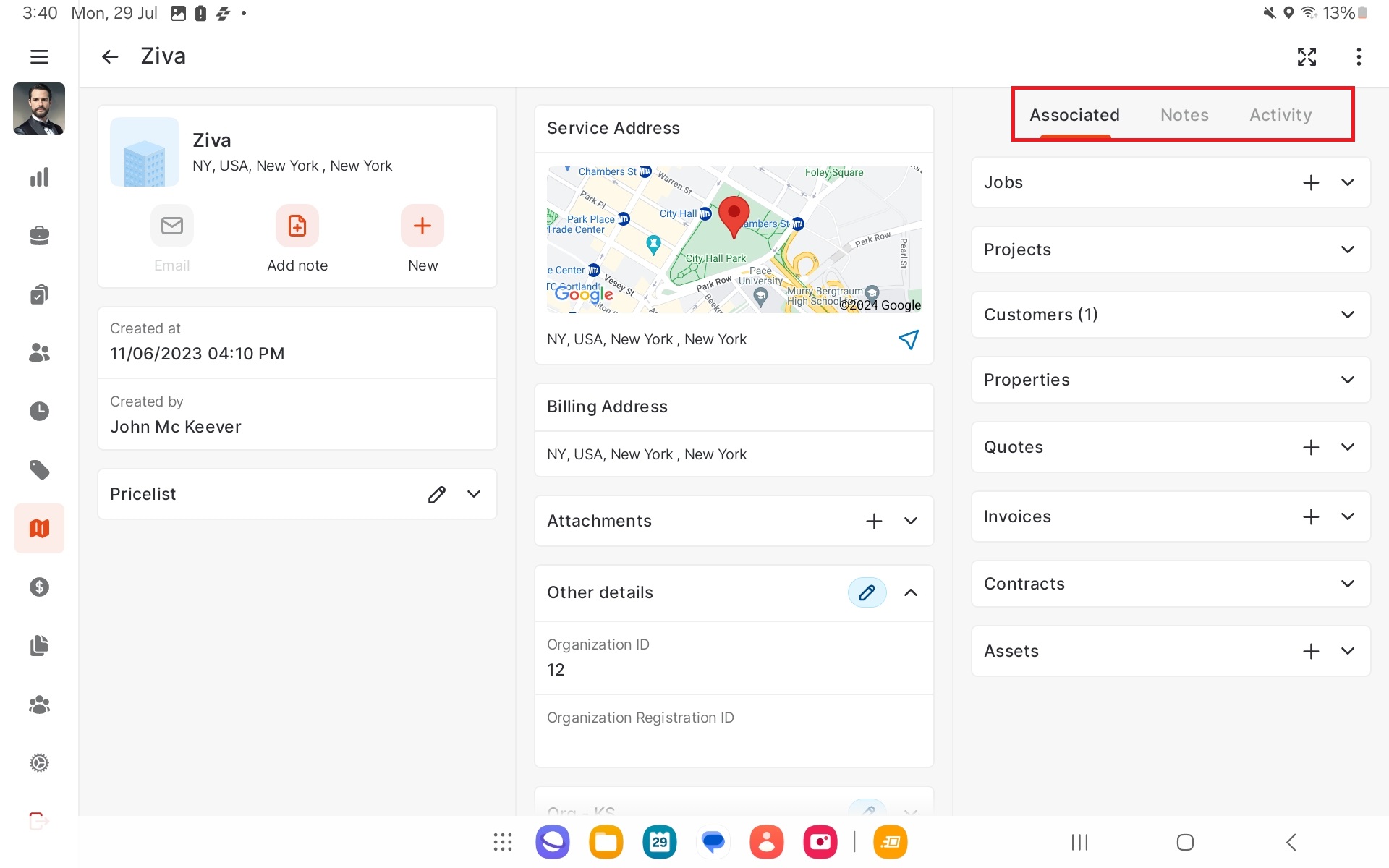1389x868 pixels.
Task: Click the back arrow next to Ziva
Action: pyautogui.click(x=109, y=56)
